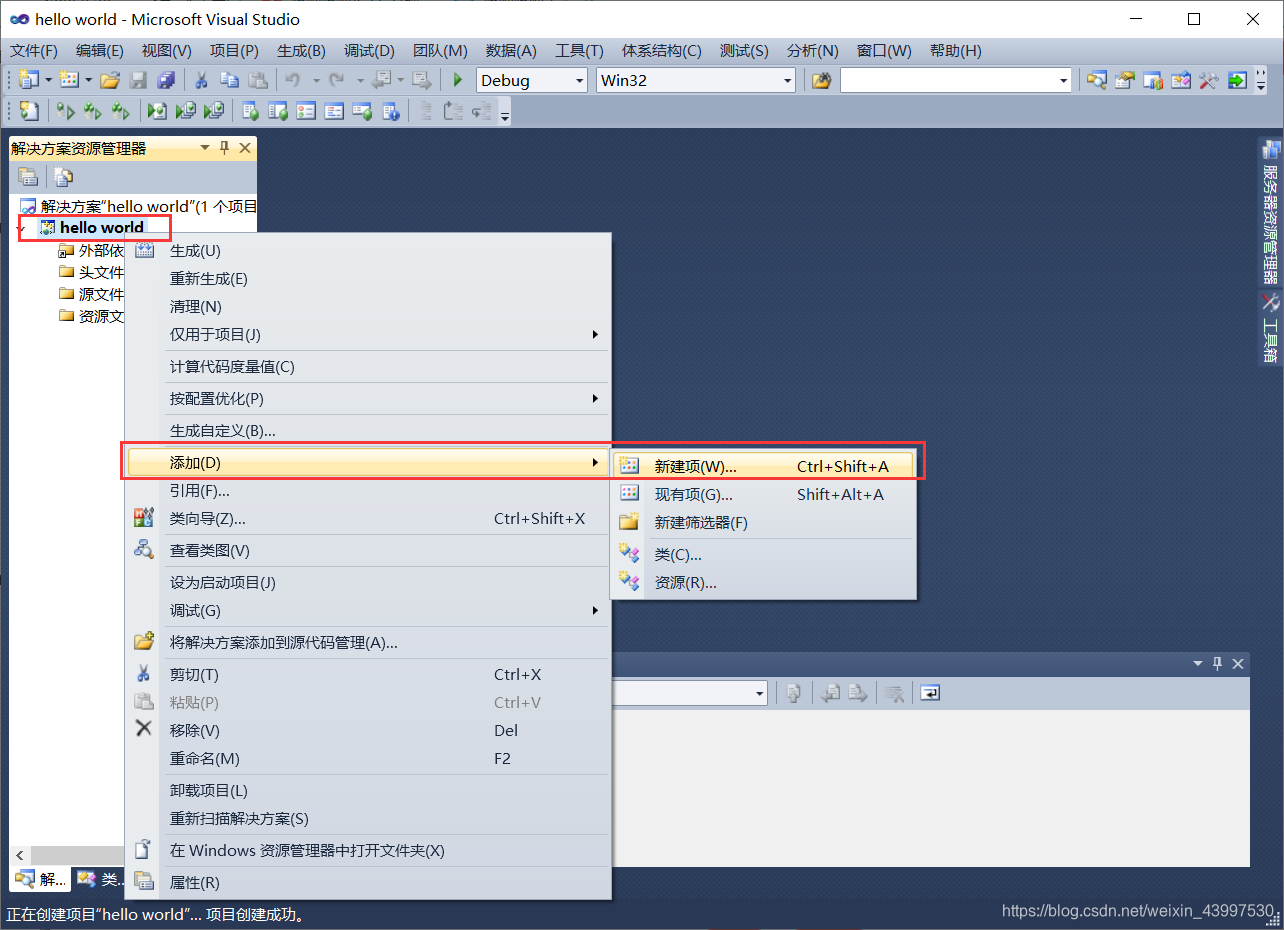
Task: Pin the Solution Explorer panel with pushpin
Action: point(225,148)
